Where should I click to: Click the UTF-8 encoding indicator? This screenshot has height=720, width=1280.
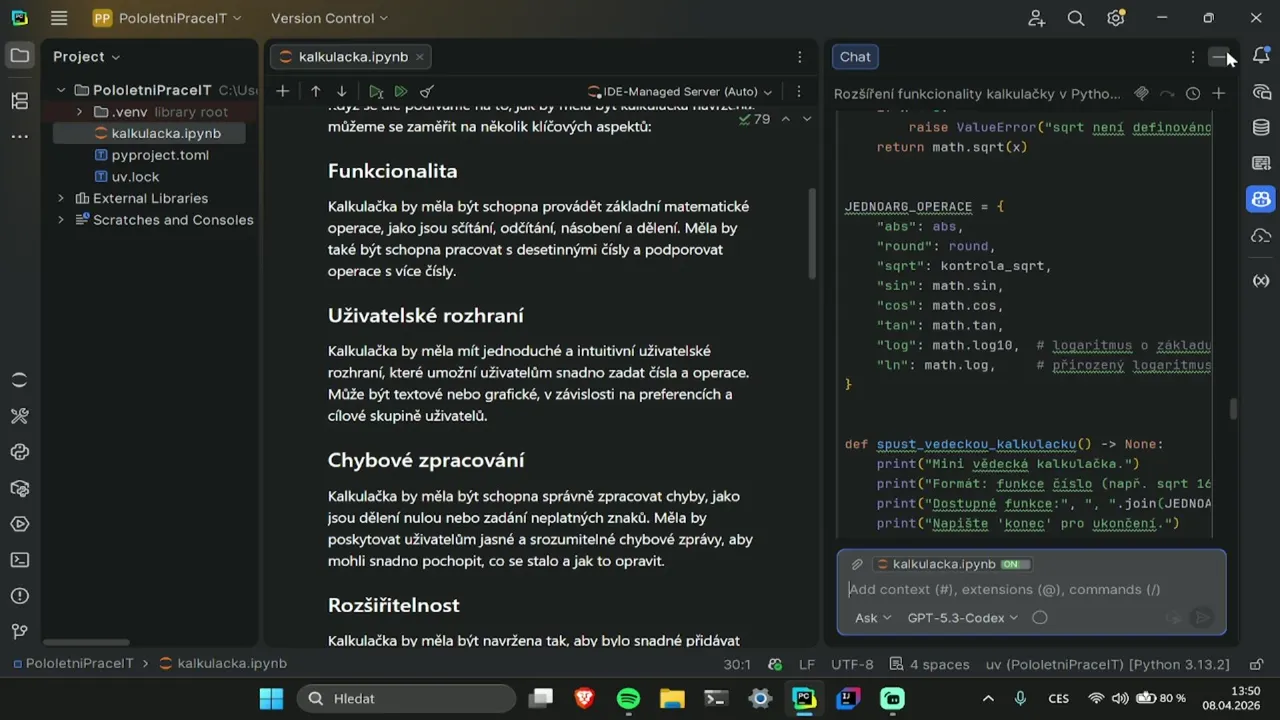[x=852, y=664]
